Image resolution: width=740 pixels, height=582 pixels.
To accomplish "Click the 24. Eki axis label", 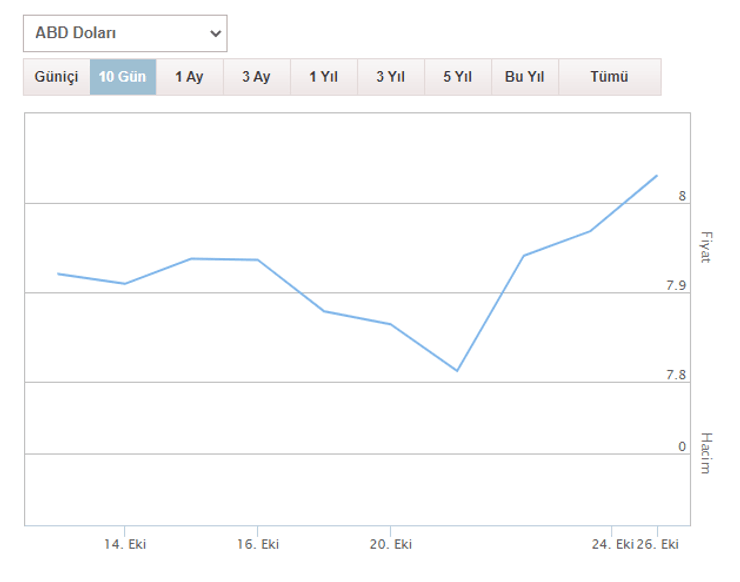I will (611, 545).
